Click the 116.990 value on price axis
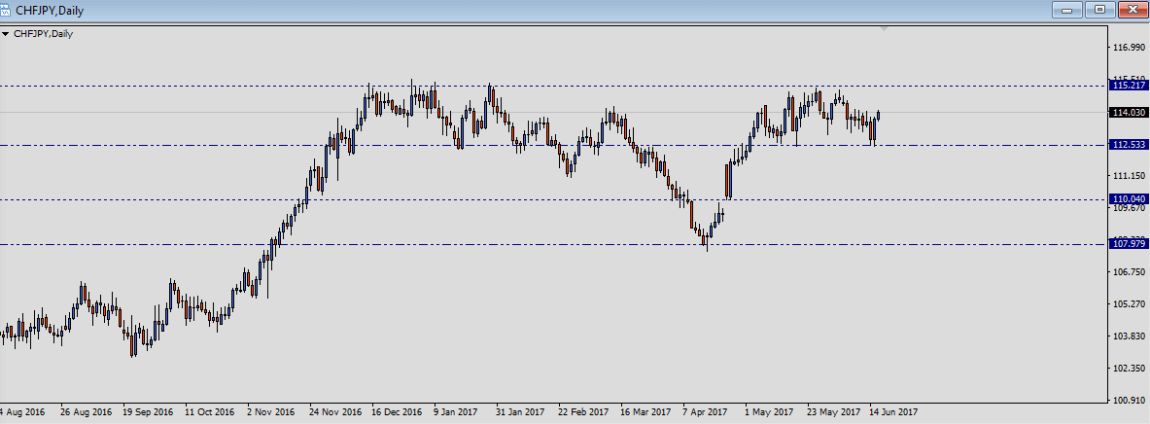This screenshot has width=1150, height=424. (1129, 48)
